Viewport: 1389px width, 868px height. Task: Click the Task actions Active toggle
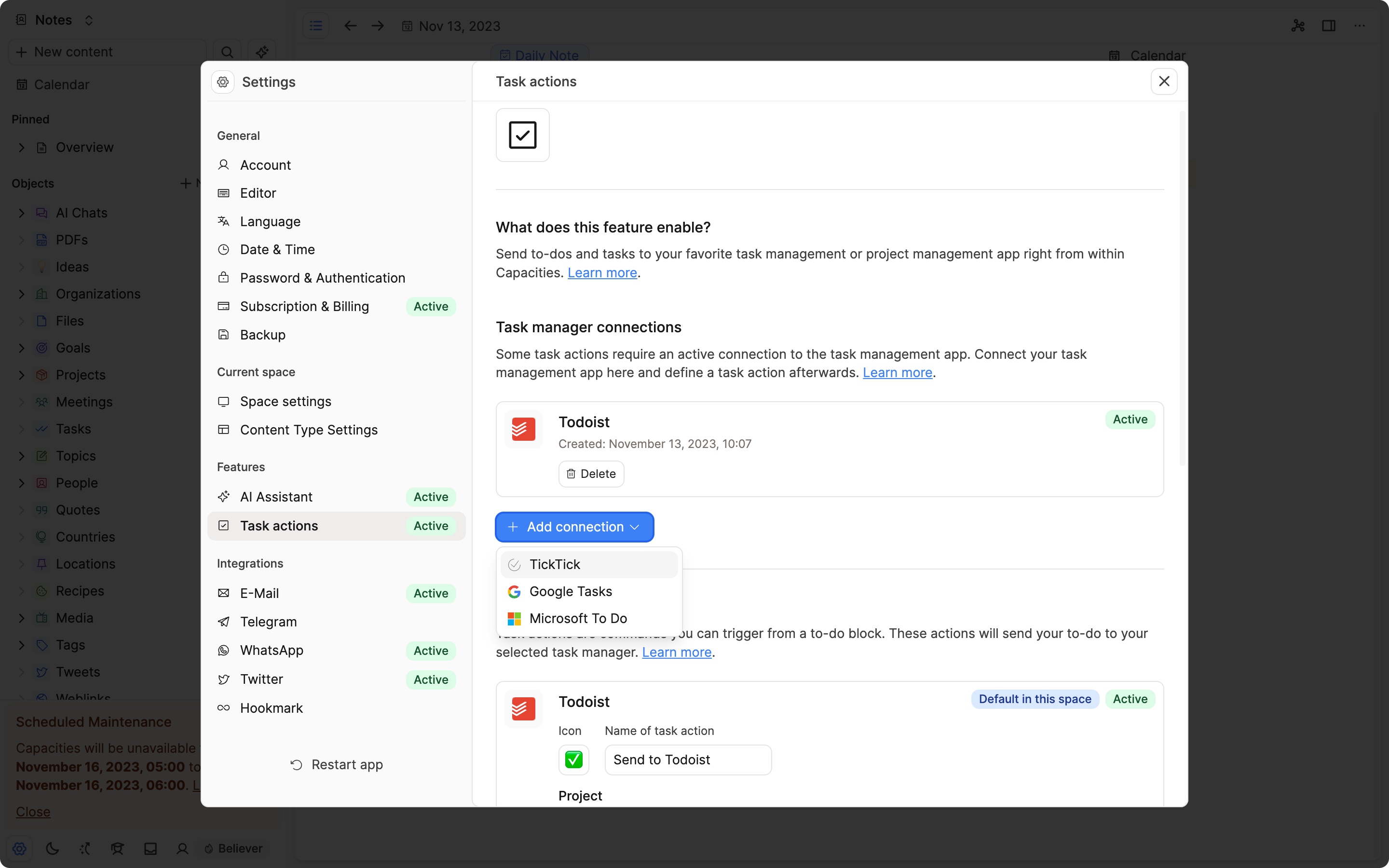point(431,525)
